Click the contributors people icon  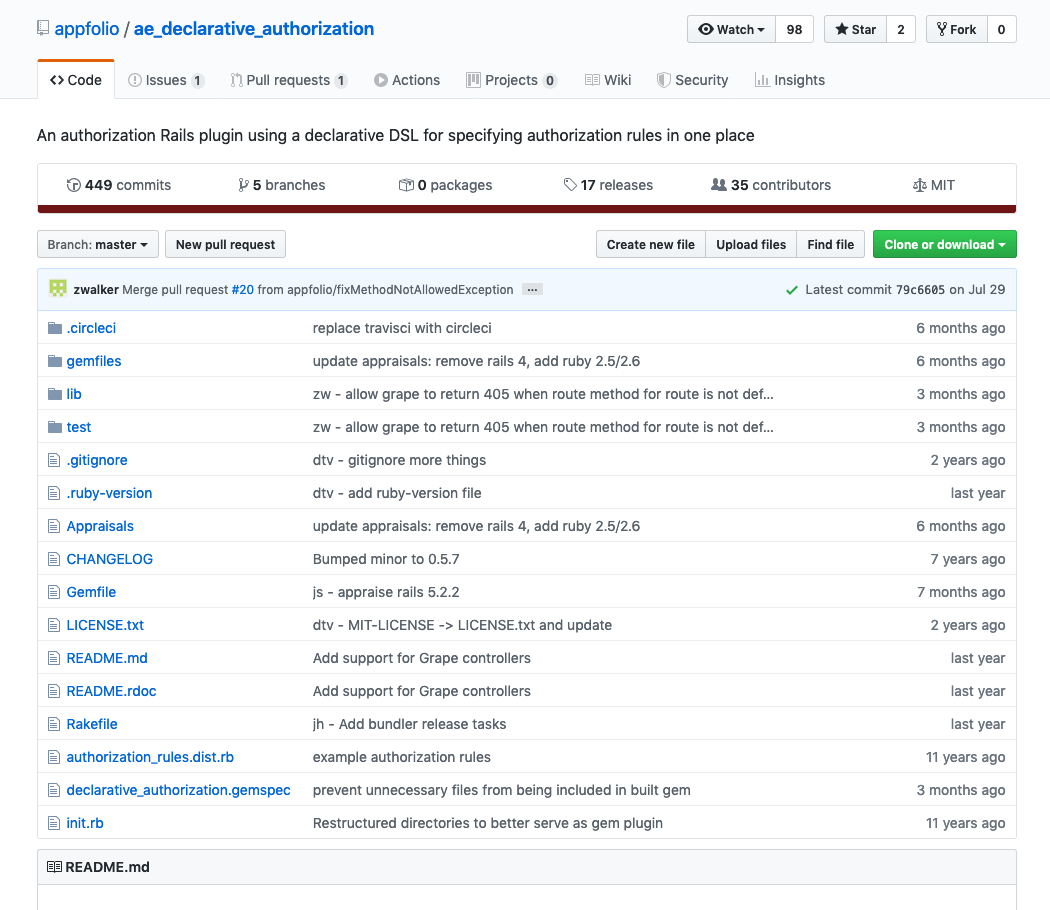click(x=719, y=185)
